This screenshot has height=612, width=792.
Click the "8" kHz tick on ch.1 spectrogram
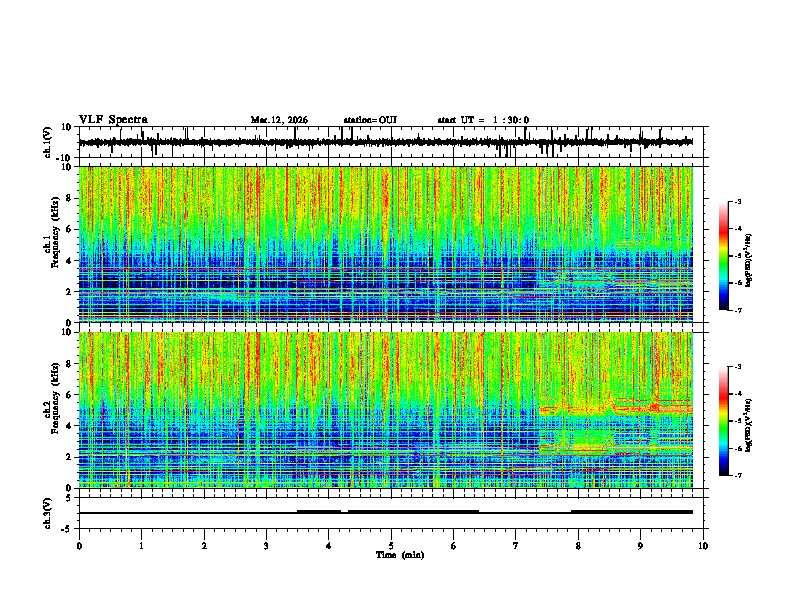pos(70,198)
